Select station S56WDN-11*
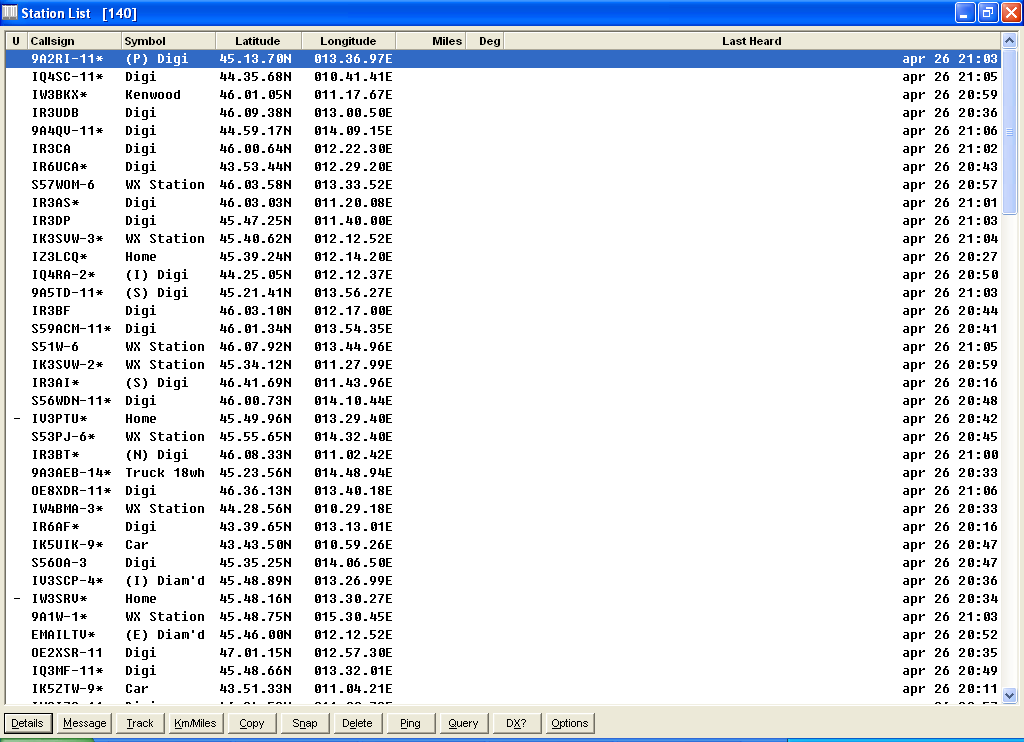 (x=503, y=401)
